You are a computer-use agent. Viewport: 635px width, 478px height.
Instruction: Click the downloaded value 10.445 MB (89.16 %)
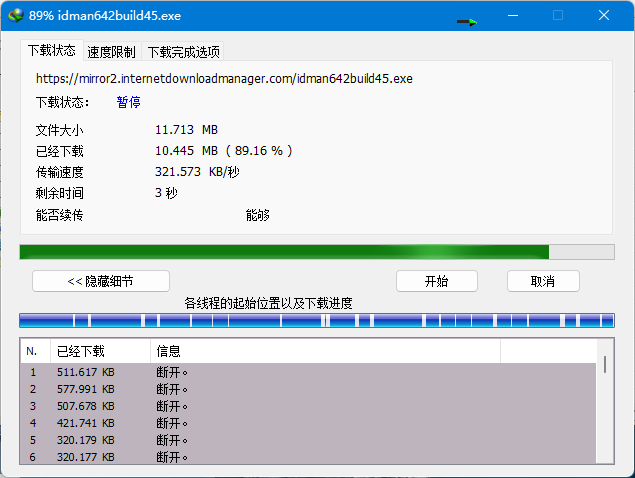coord(224,151)
